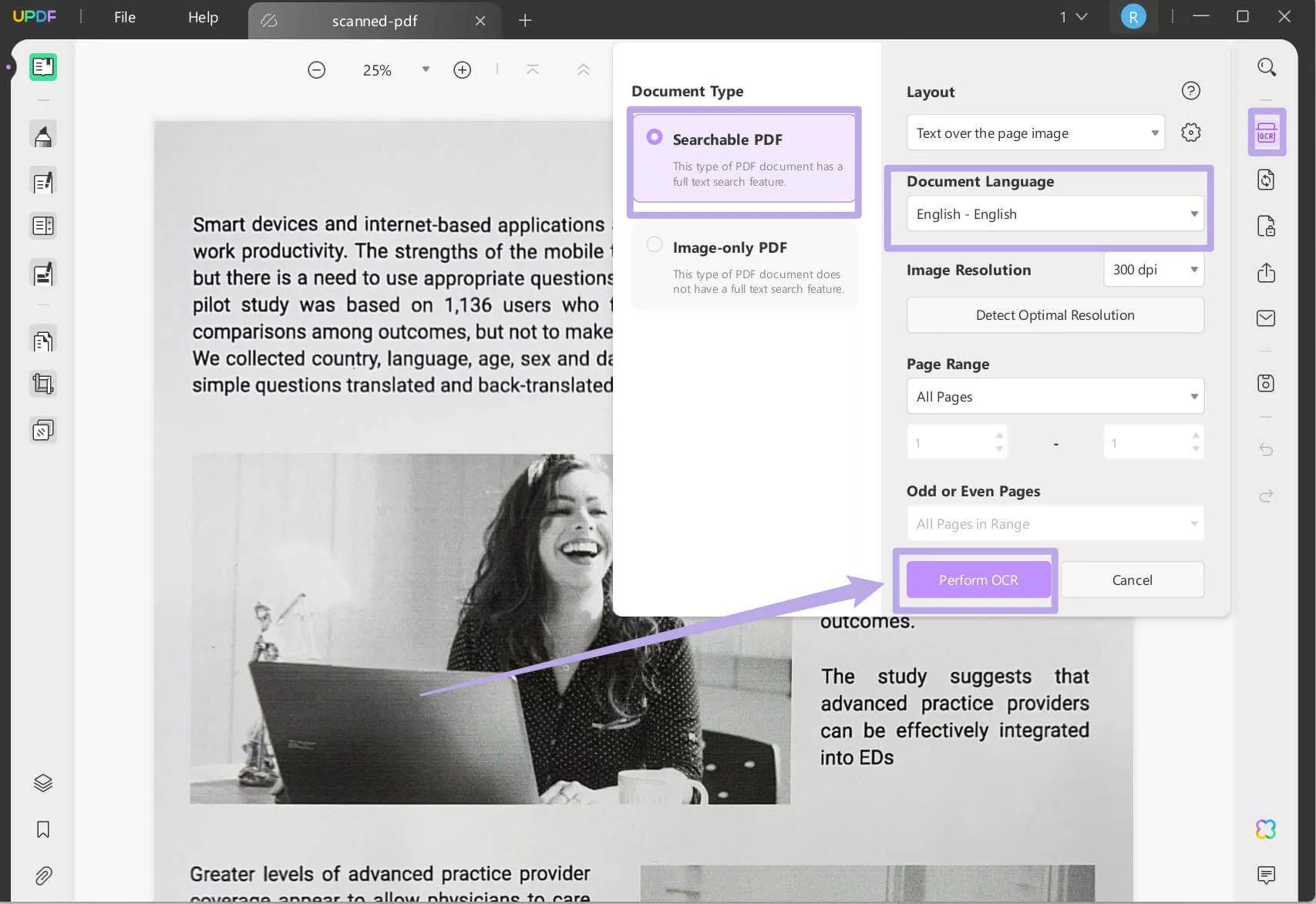Add a new tab with plus button

pos(525,21)
